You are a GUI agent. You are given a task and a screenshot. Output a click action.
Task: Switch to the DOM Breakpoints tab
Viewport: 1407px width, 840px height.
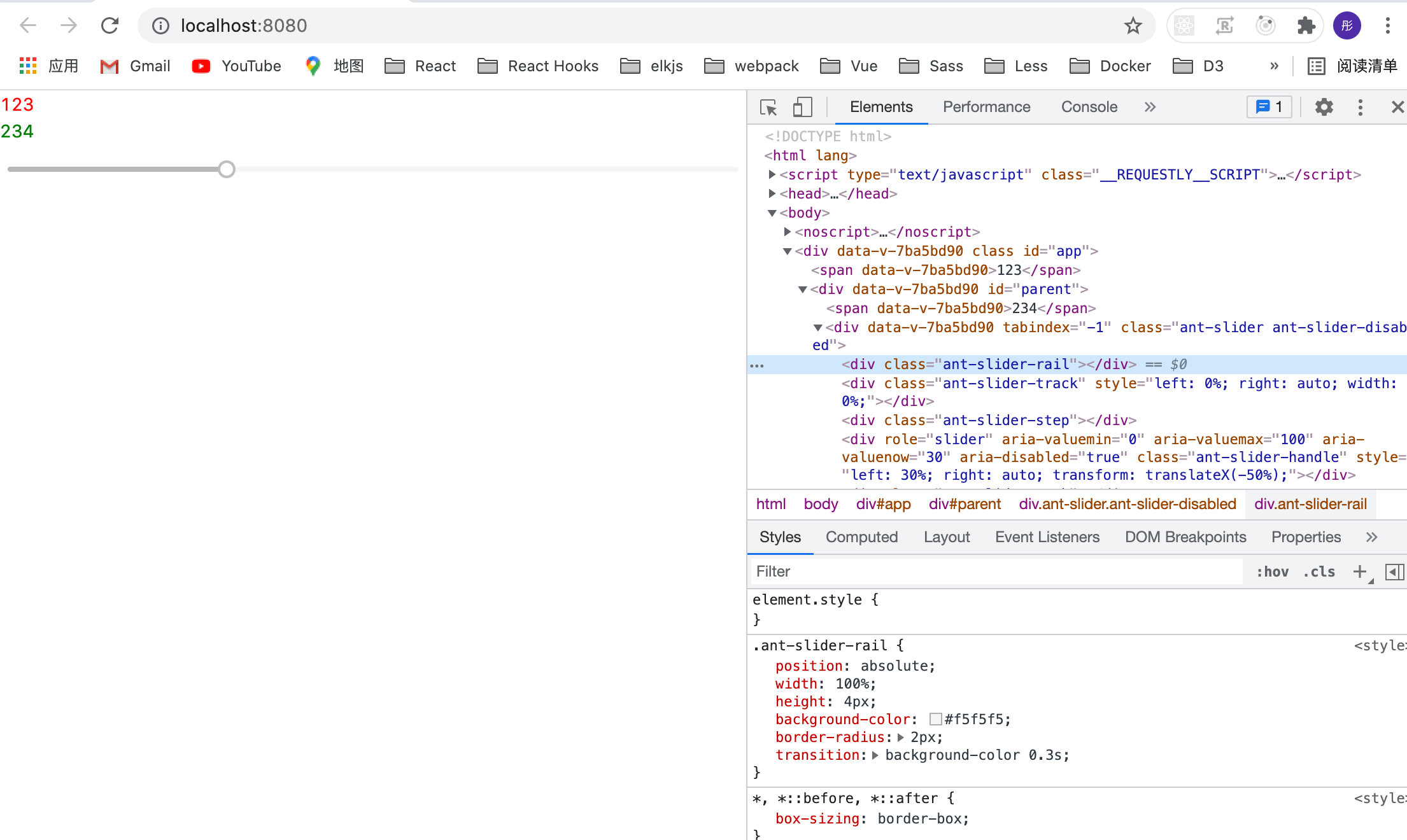tap(1185, 537)
